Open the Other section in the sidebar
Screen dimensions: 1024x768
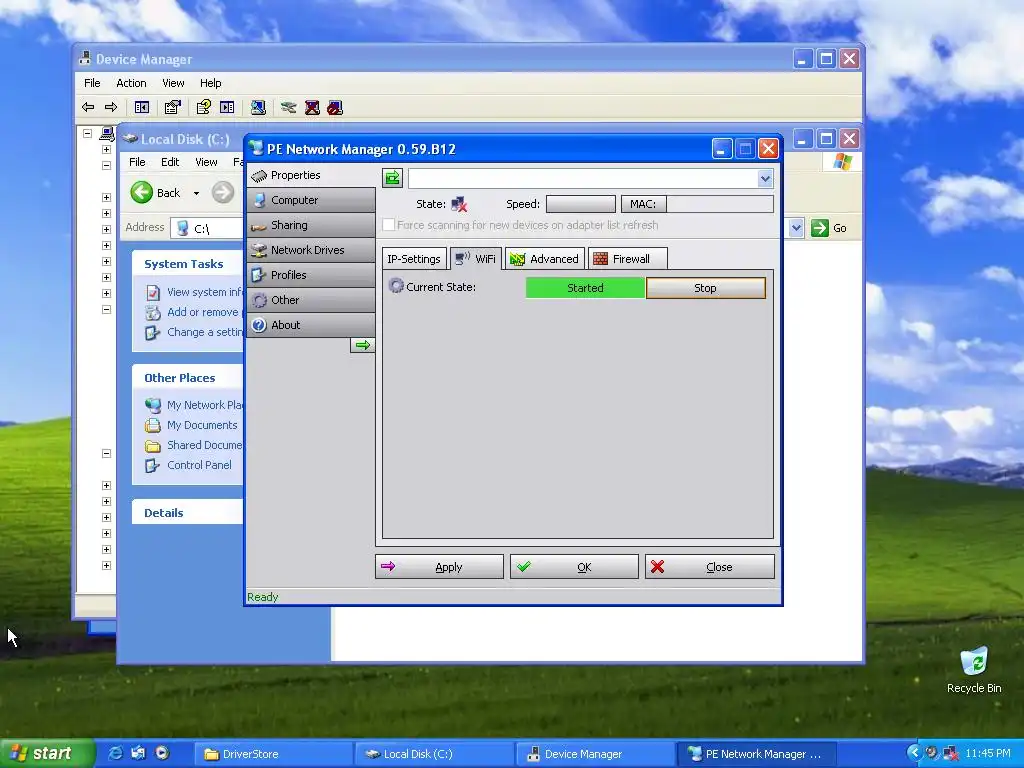click(x=311, y=300)
